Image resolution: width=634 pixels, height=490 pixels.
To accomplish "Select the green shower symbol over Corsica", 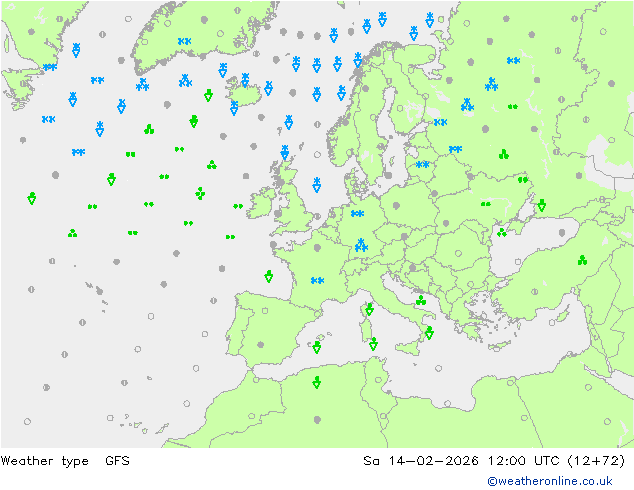I will click(369, 309).
